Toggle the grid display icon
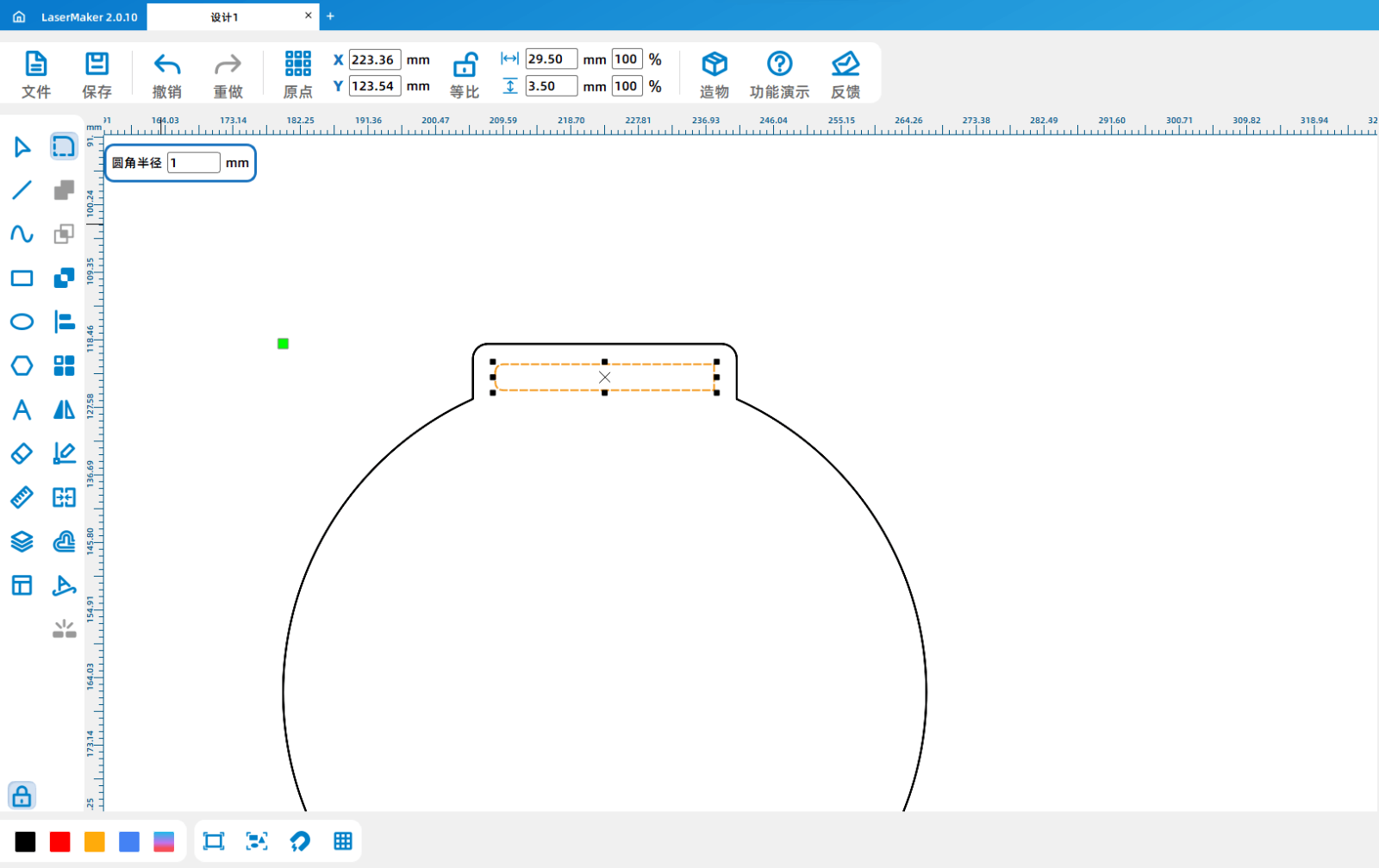The image size is (1379, 868). pyautogui.click(x=343, y=841)
